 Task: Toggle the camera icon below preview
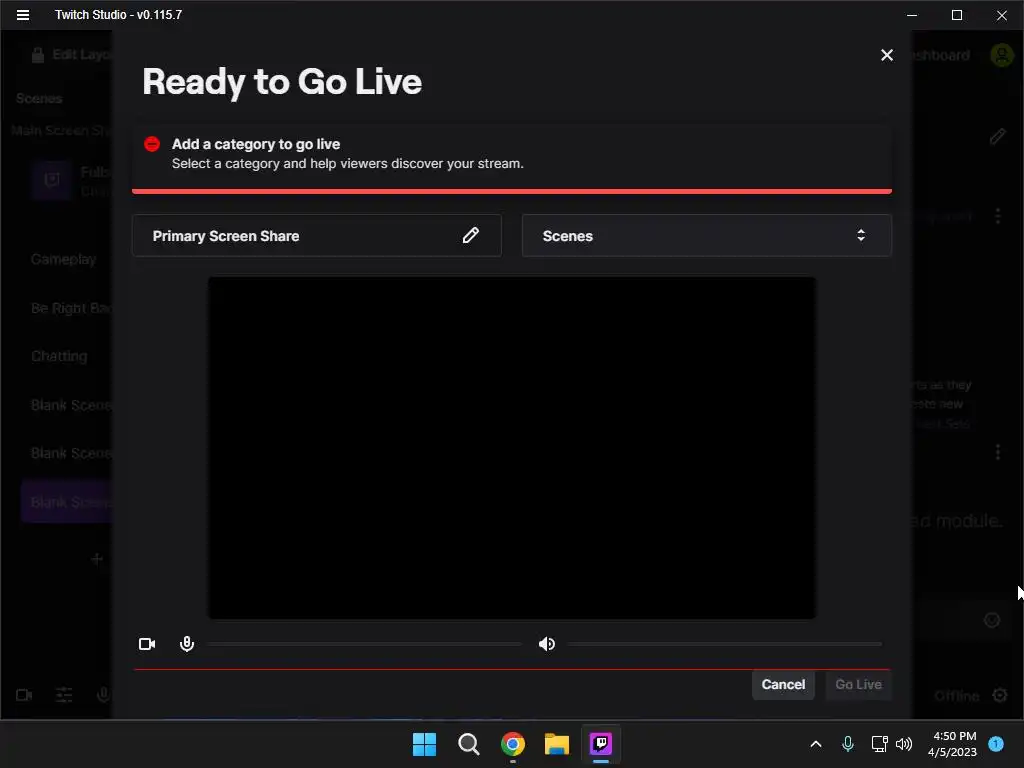147,644
